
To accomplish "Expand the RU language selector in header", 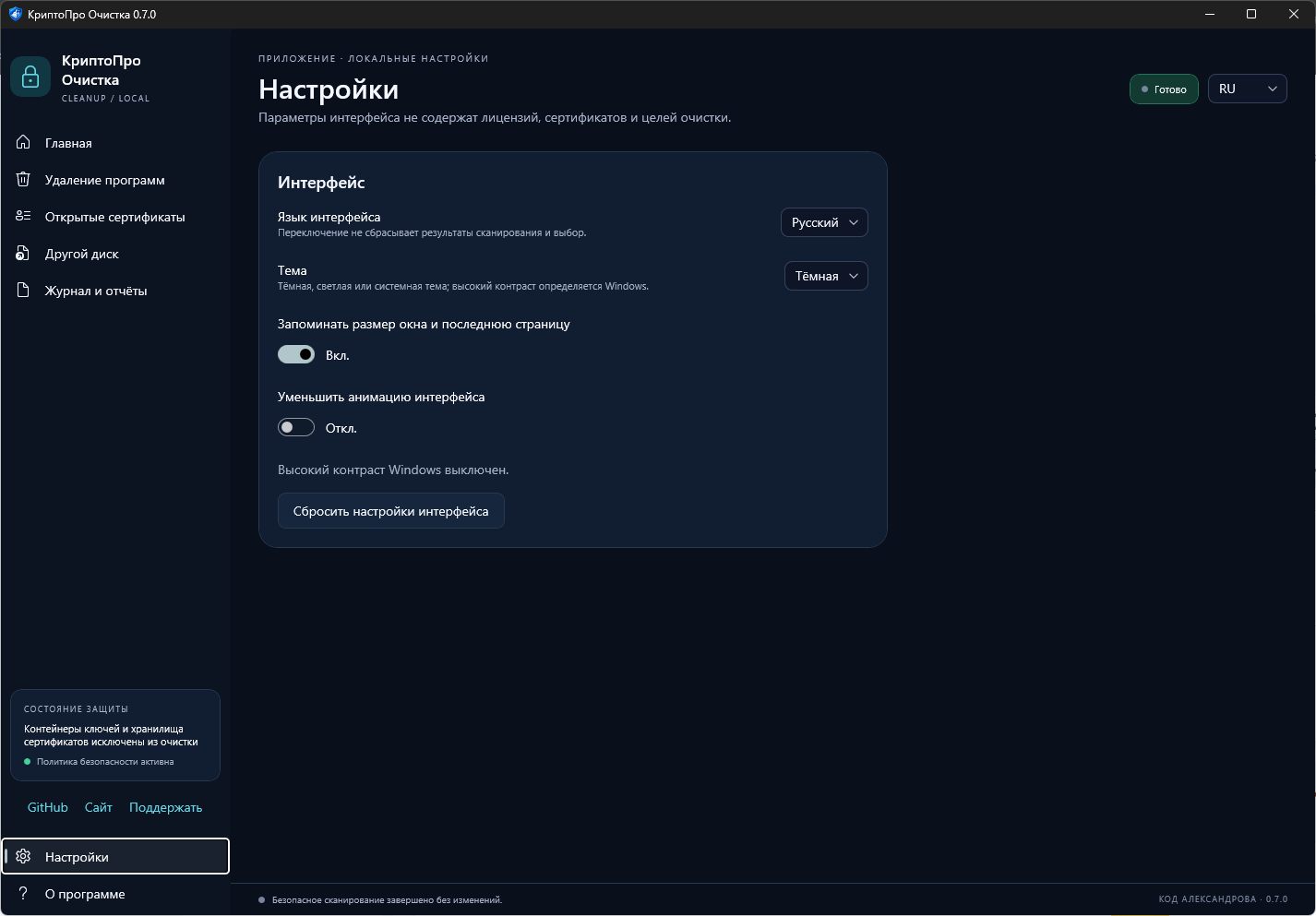I will pyautogui.click(x=1247, y=89).
